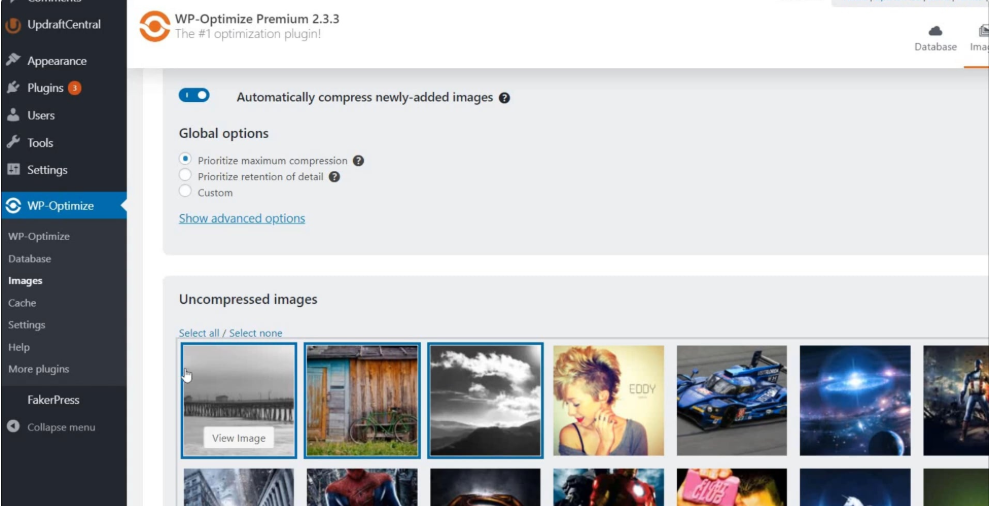Select the pink Fight Club soap thumbnail
The width and height of the screenshot is (989, 506).
732,487
